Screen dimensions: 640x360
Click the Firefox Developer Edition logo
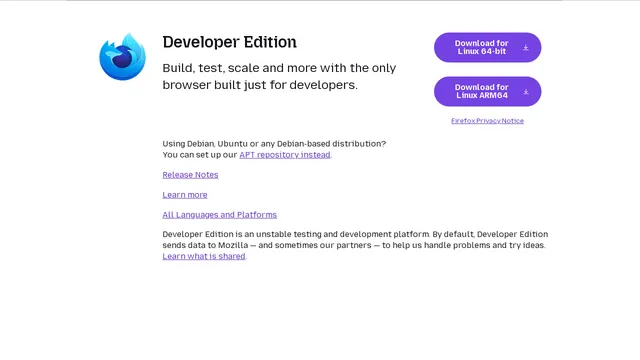tap(122, 56)
